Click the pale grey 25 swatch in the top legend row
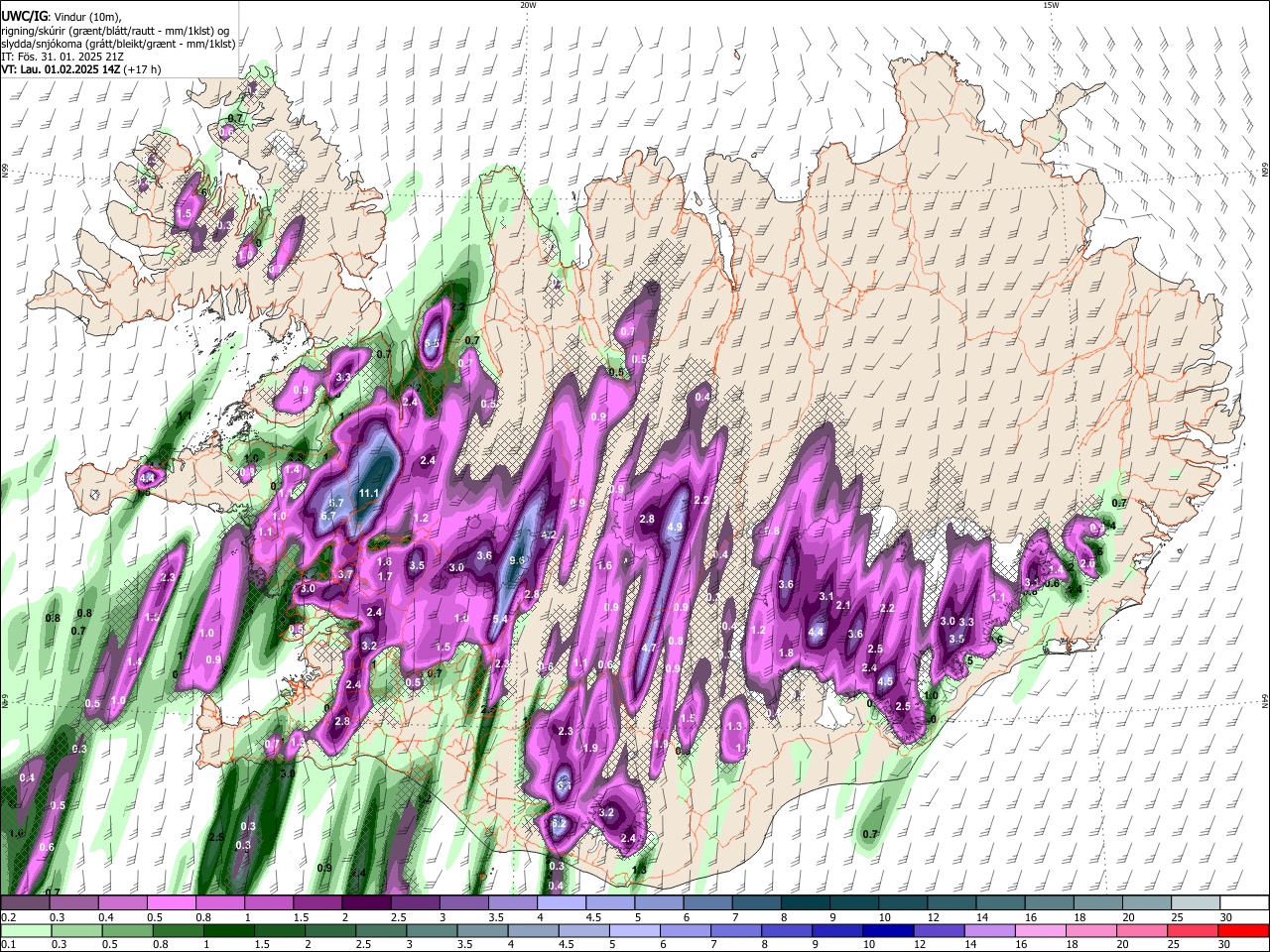The image size is (1270, 952). tap(1197, 903)
